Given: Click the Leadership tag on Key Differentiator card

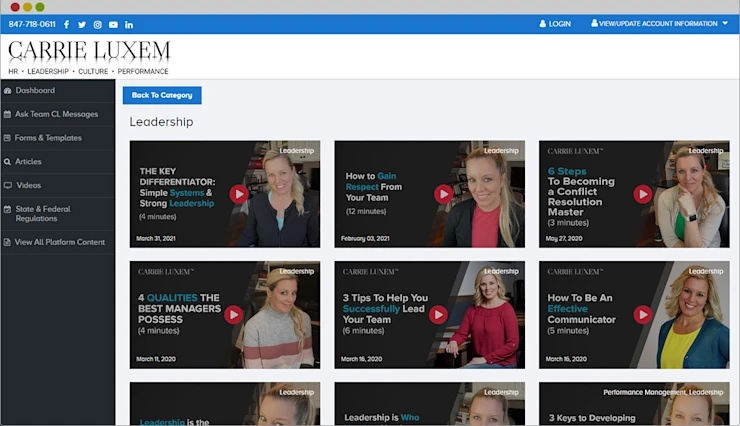Looking at the screenshot, I should coord(296,150).
